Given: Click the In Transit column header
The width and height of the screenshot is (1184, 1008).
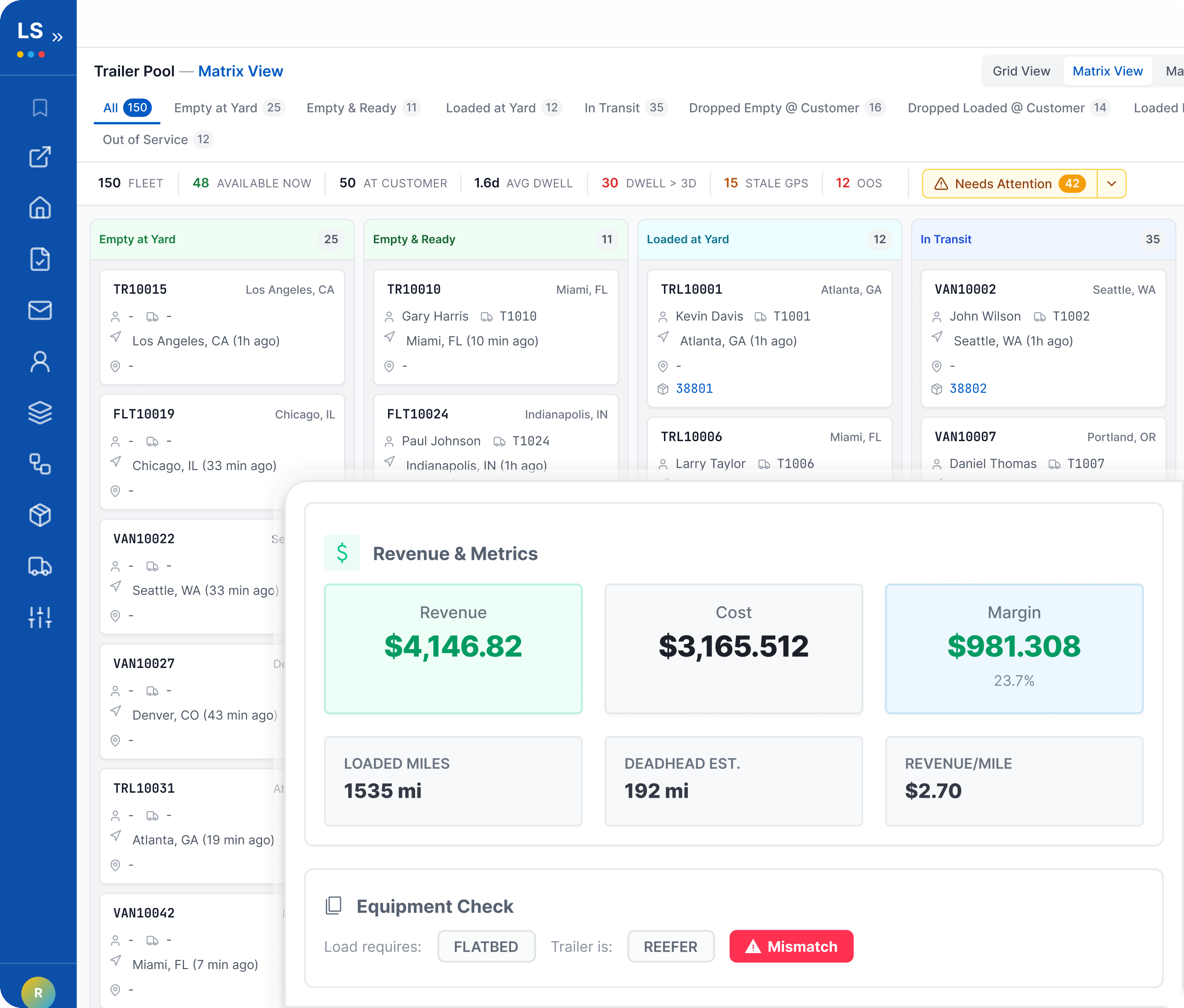Looking at the screenshot, I should [1043, 240].
